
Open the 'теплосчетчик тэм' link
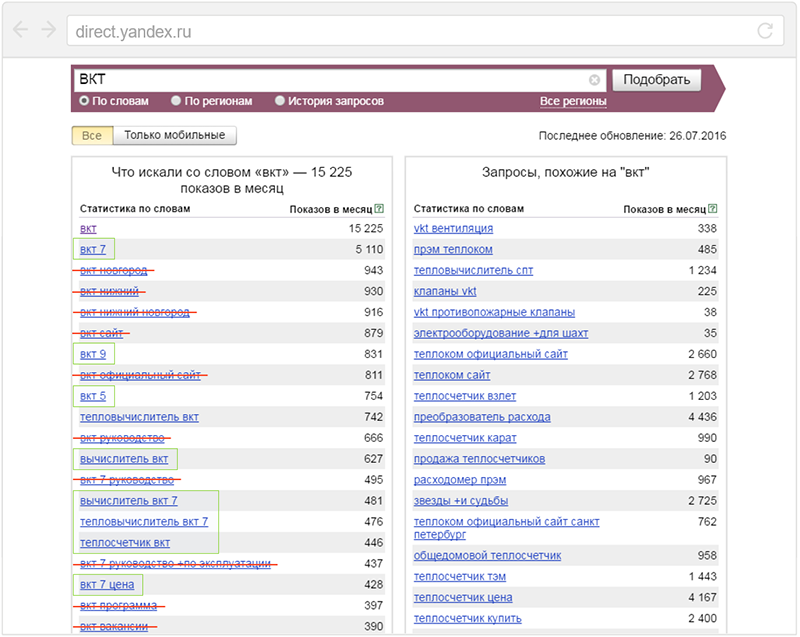click(x=460, y=576)
